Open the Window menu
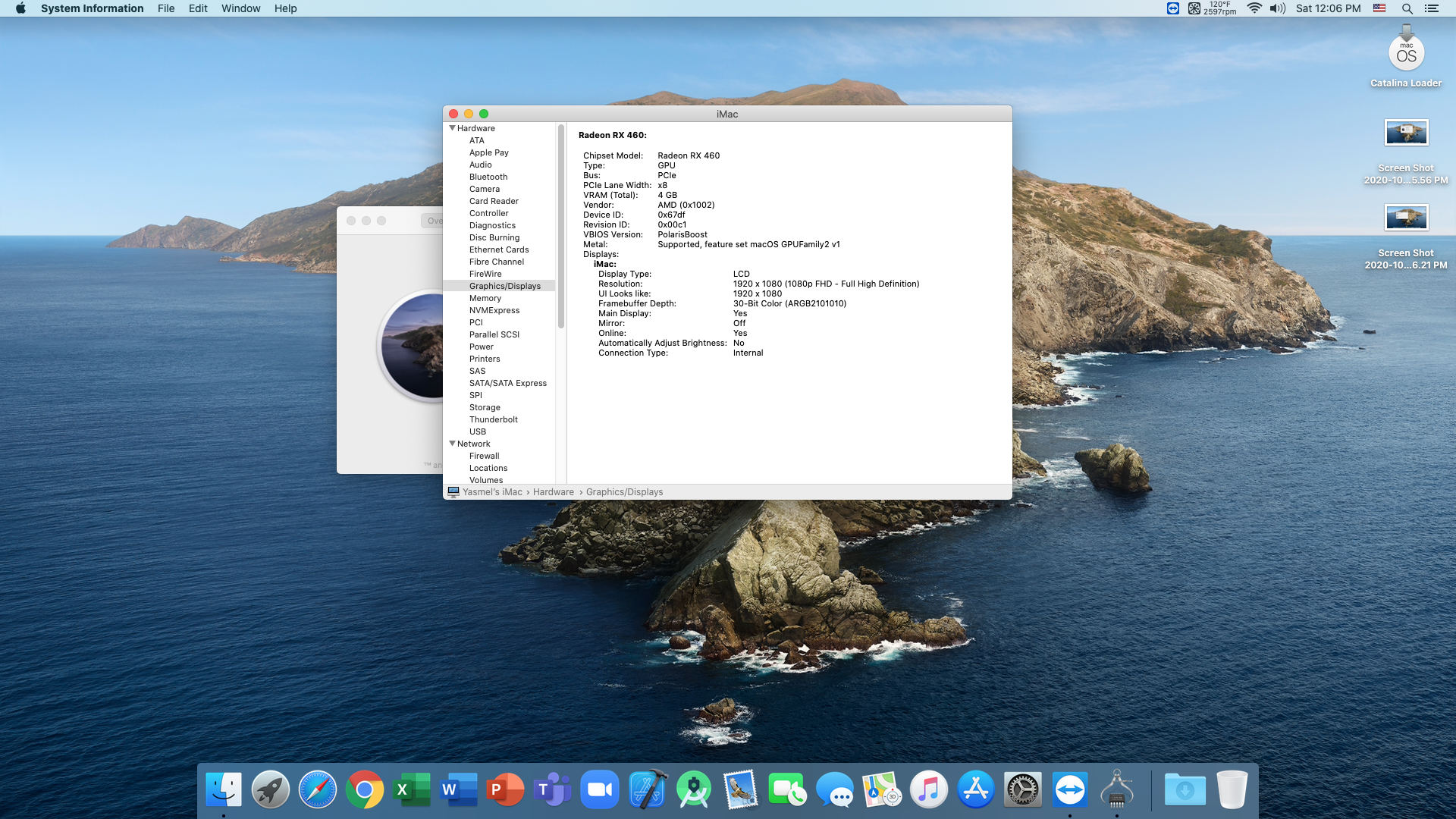Image resolution: width=1456 pixels, height=819 pixels. pos(240,8)
